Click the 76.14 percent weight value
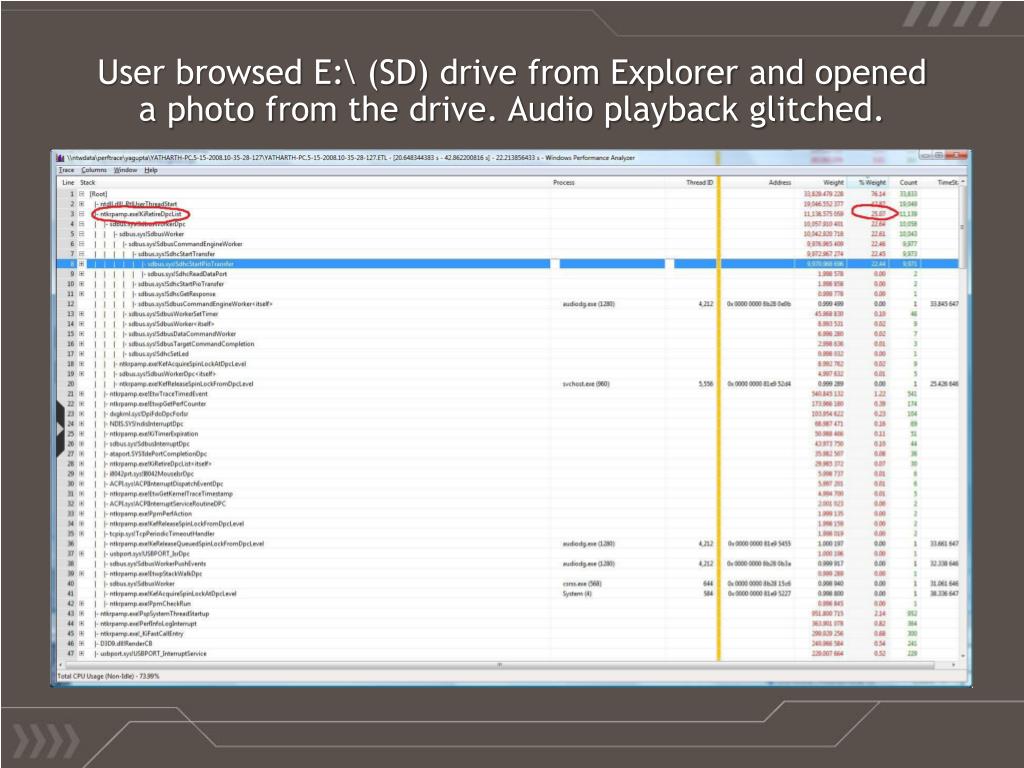Screen dimensions: 1024x768 [x=878, y=194]
